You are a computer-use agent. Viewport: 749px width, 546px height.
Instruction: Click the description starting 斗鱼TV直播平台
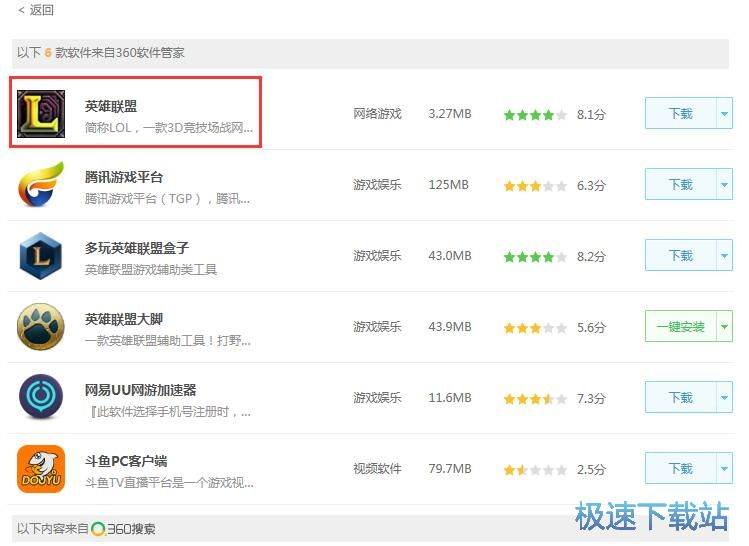point(169,482)
